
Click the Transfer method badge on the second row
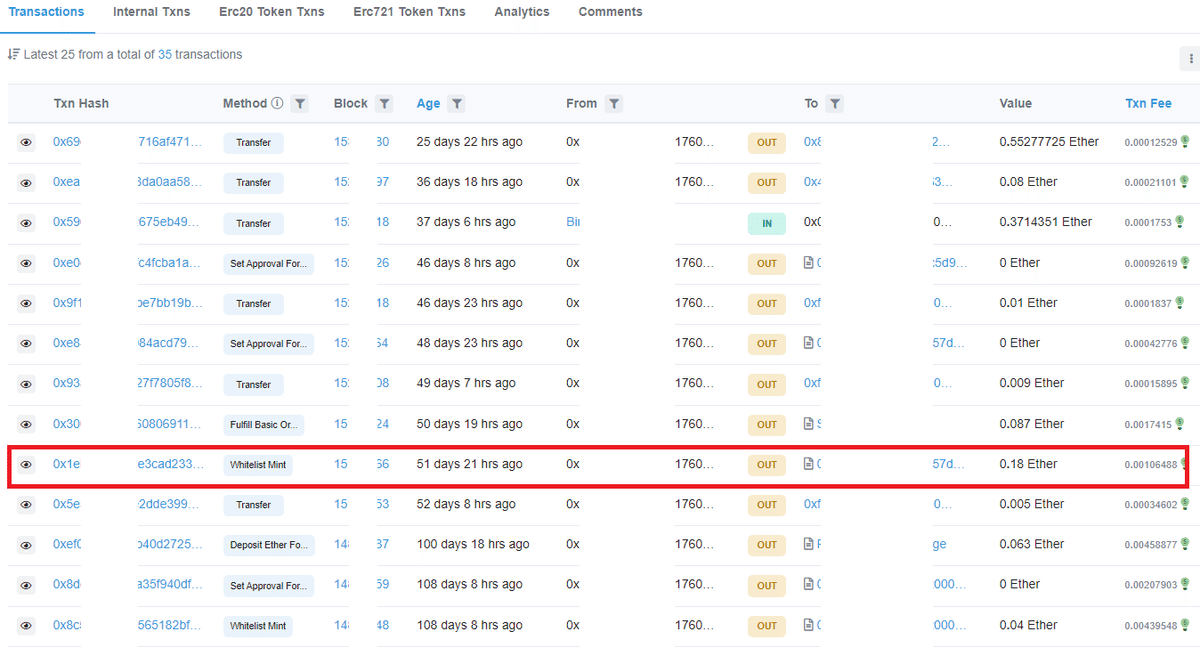pyautogui.click(x=253, y=182)
